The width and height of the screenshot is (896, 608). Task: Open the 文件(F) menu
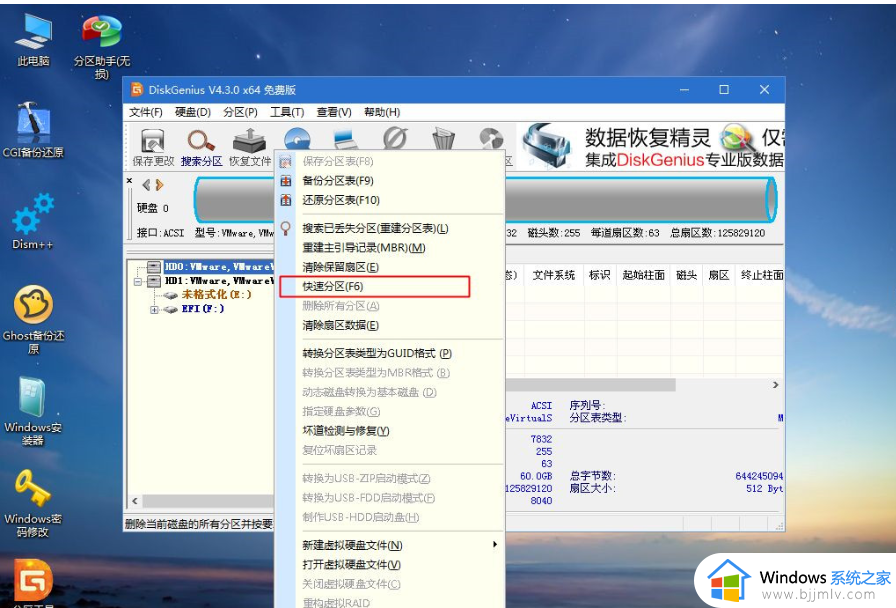tap(146, 112)
